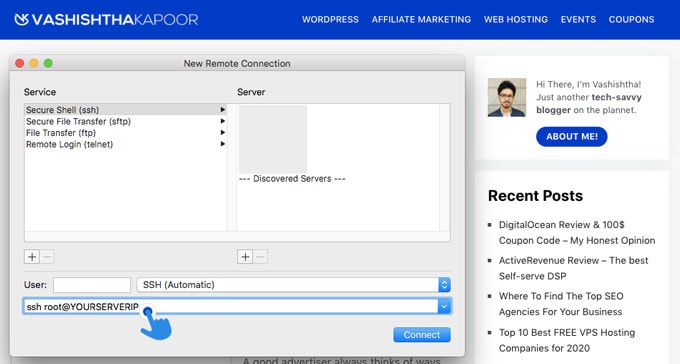
Task: Open the command history dropdown arrow
Action: (444, 307)
